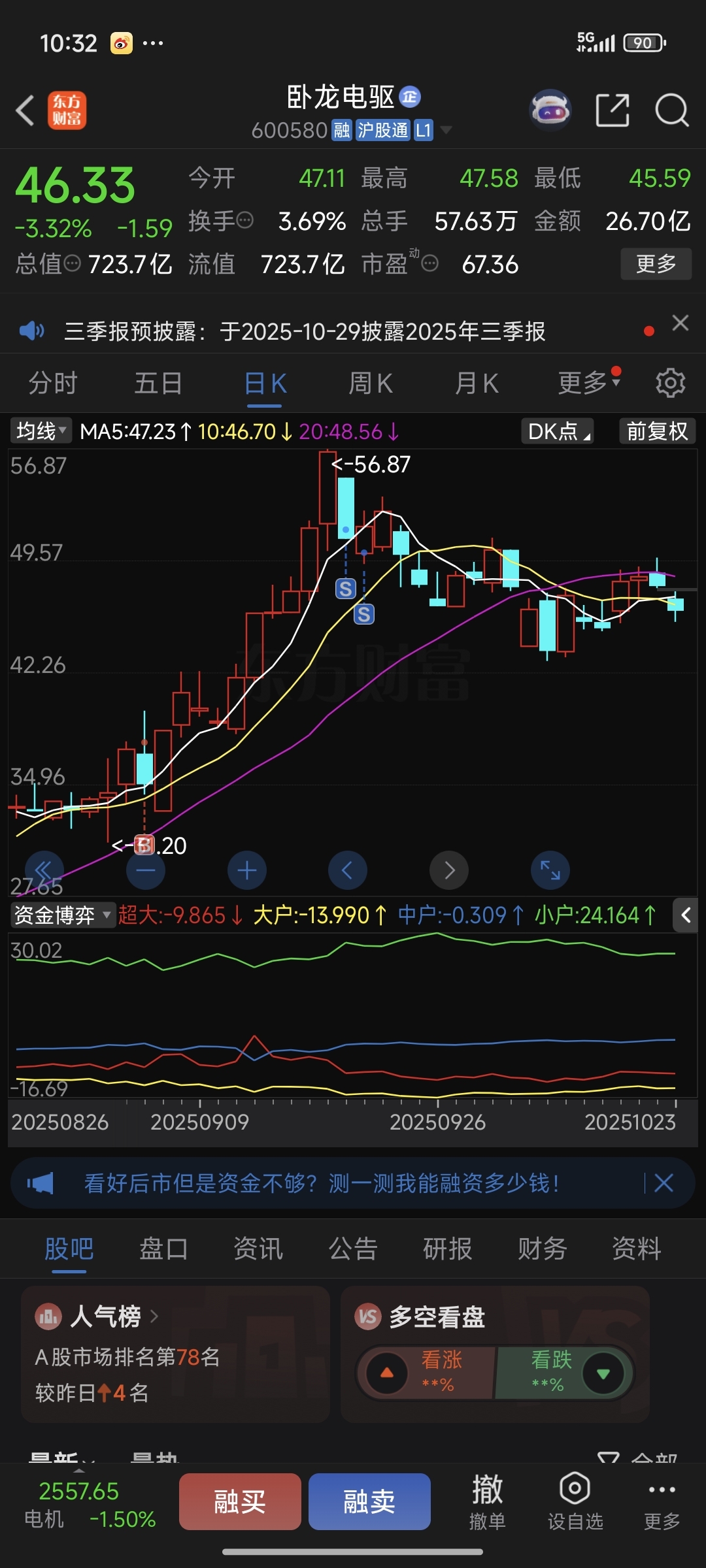Tap the B buy marker on chart

[144, 845]
